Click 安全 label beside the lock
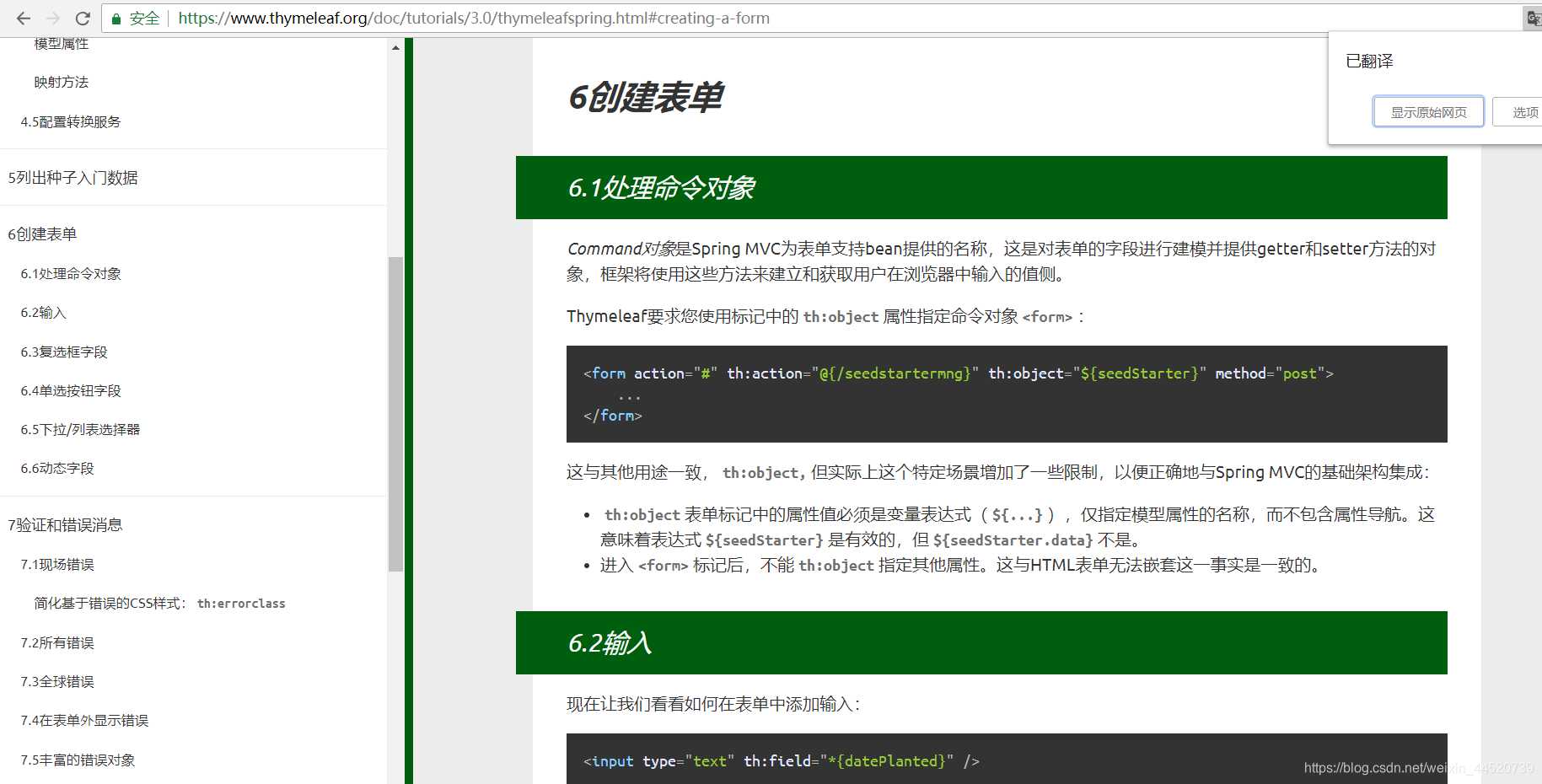The width and height of the screenshot is (1542, 784). click(144, 18)
